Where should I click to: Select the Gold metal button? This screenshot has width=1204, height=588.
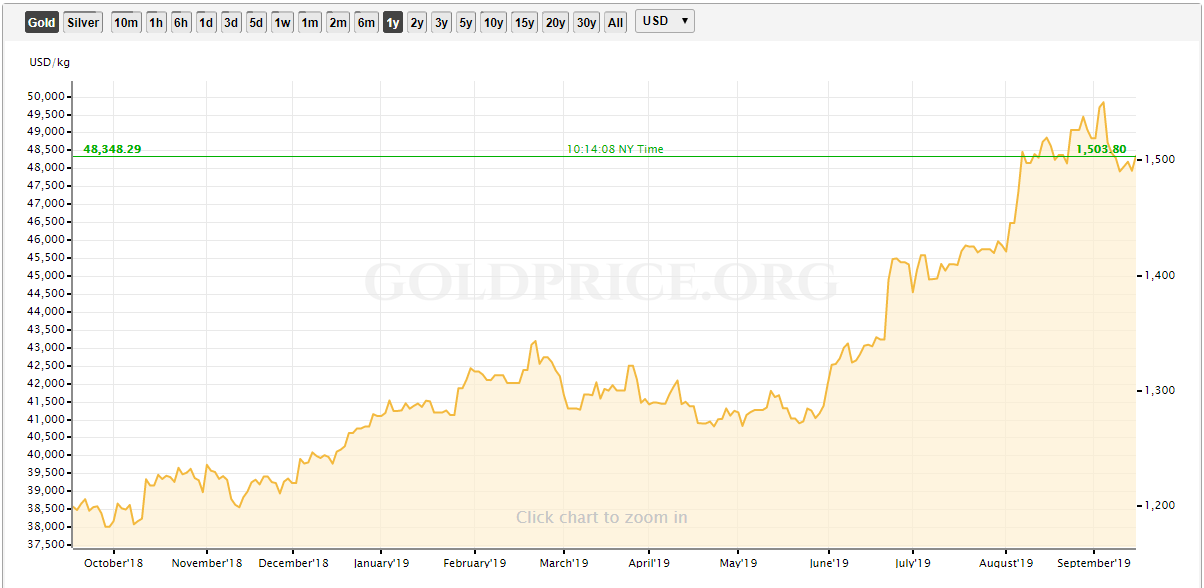tap(42, 22)
